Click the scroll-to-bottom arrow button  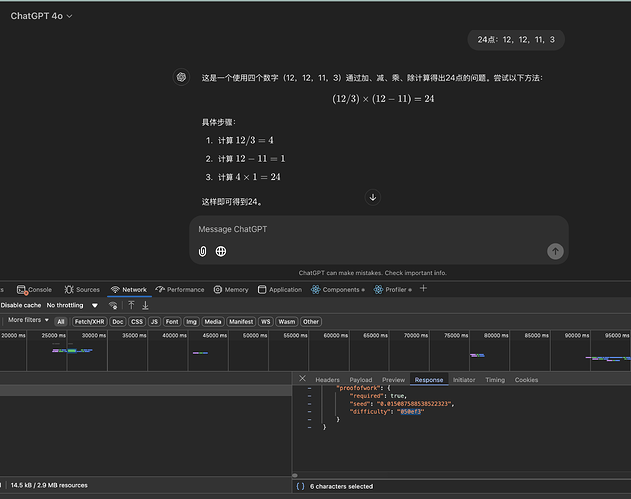[x=373, y=197]
